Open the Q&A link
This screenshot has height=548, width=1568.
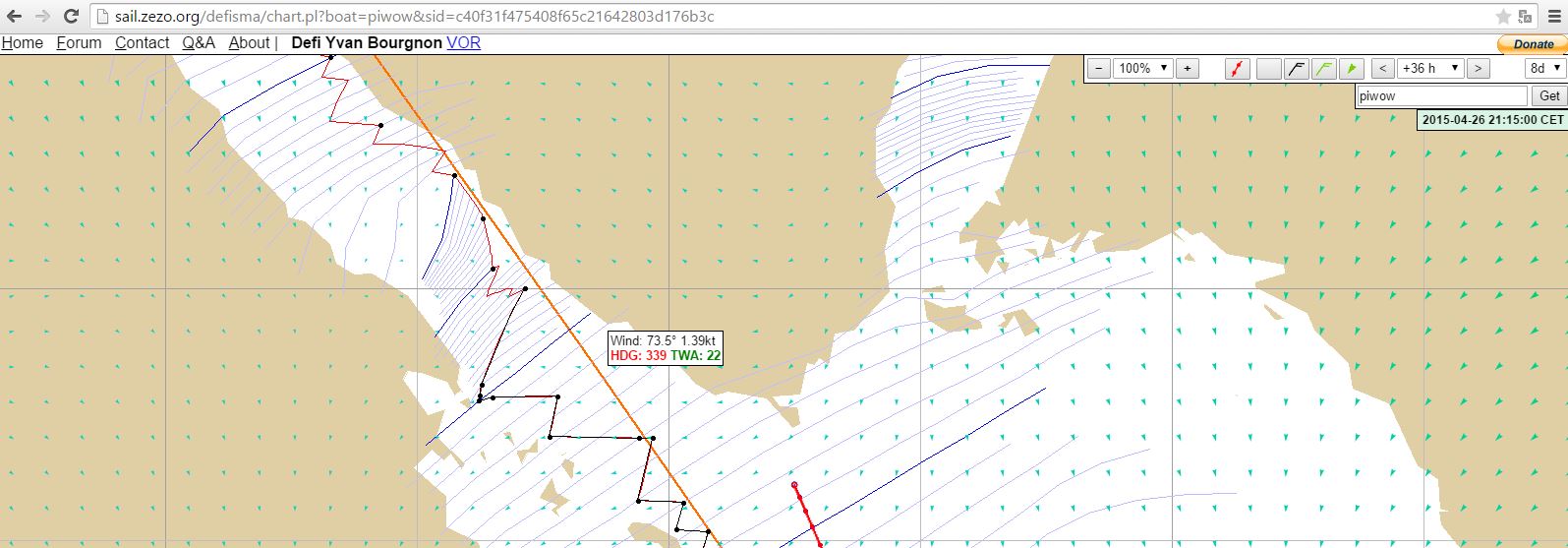pos(199,42)
